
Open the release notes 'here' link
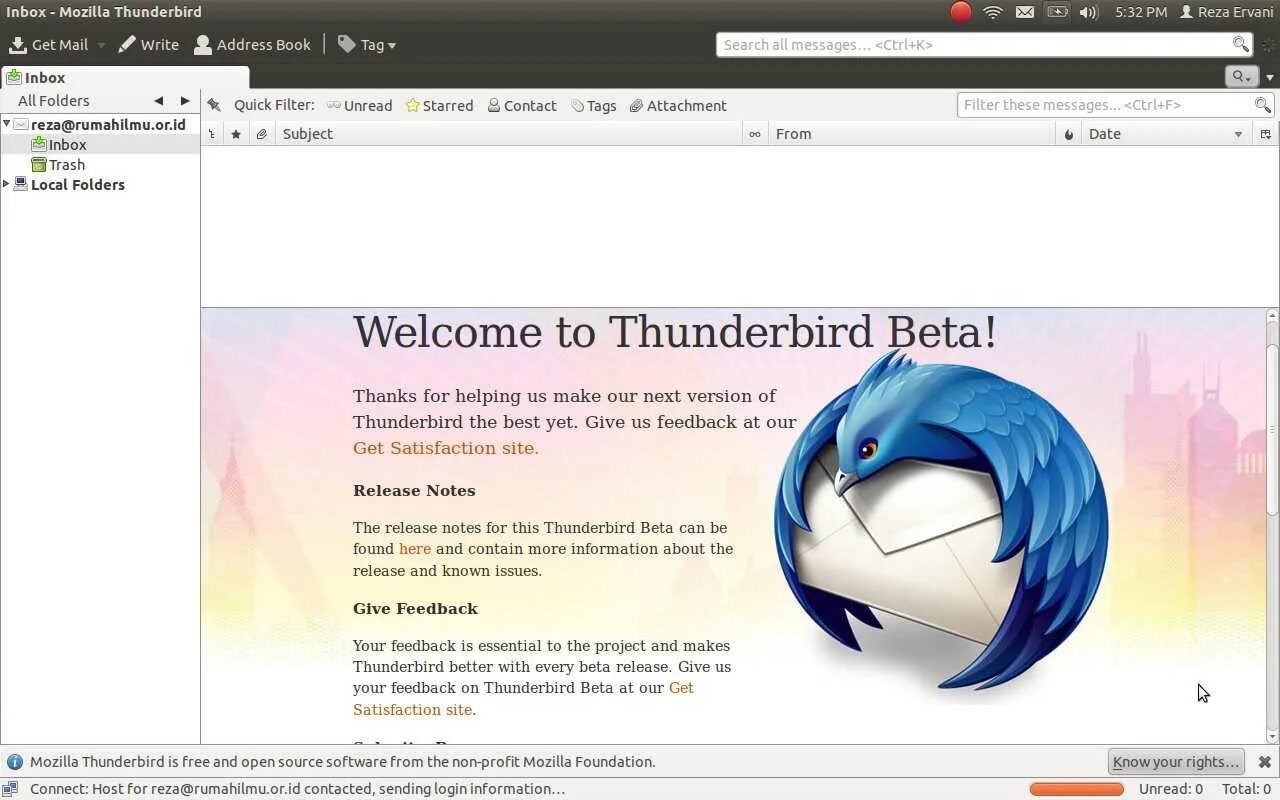(415, 549)
